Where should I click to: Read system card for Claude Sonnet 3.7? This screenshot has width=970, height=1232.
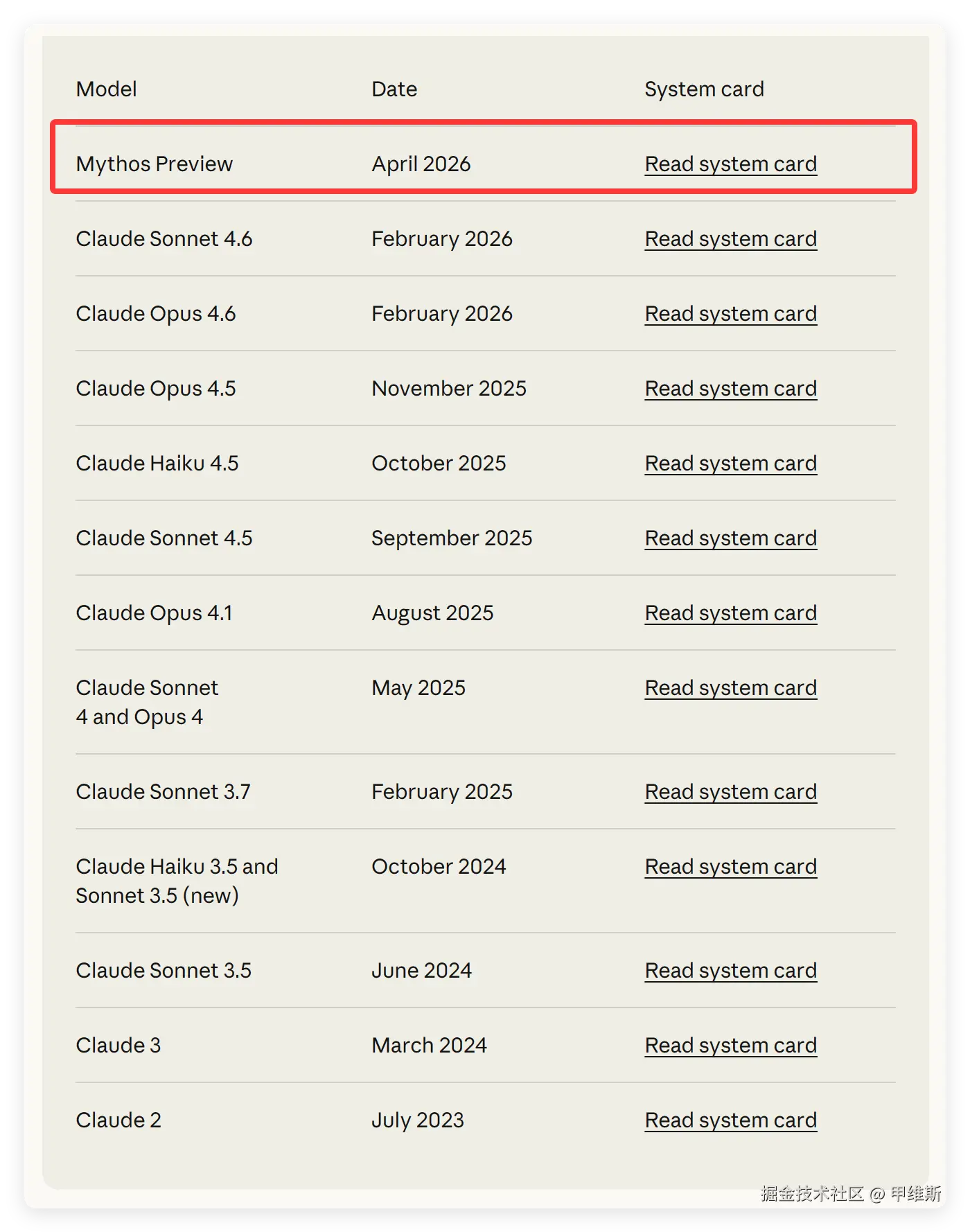(x=730, y=792)
